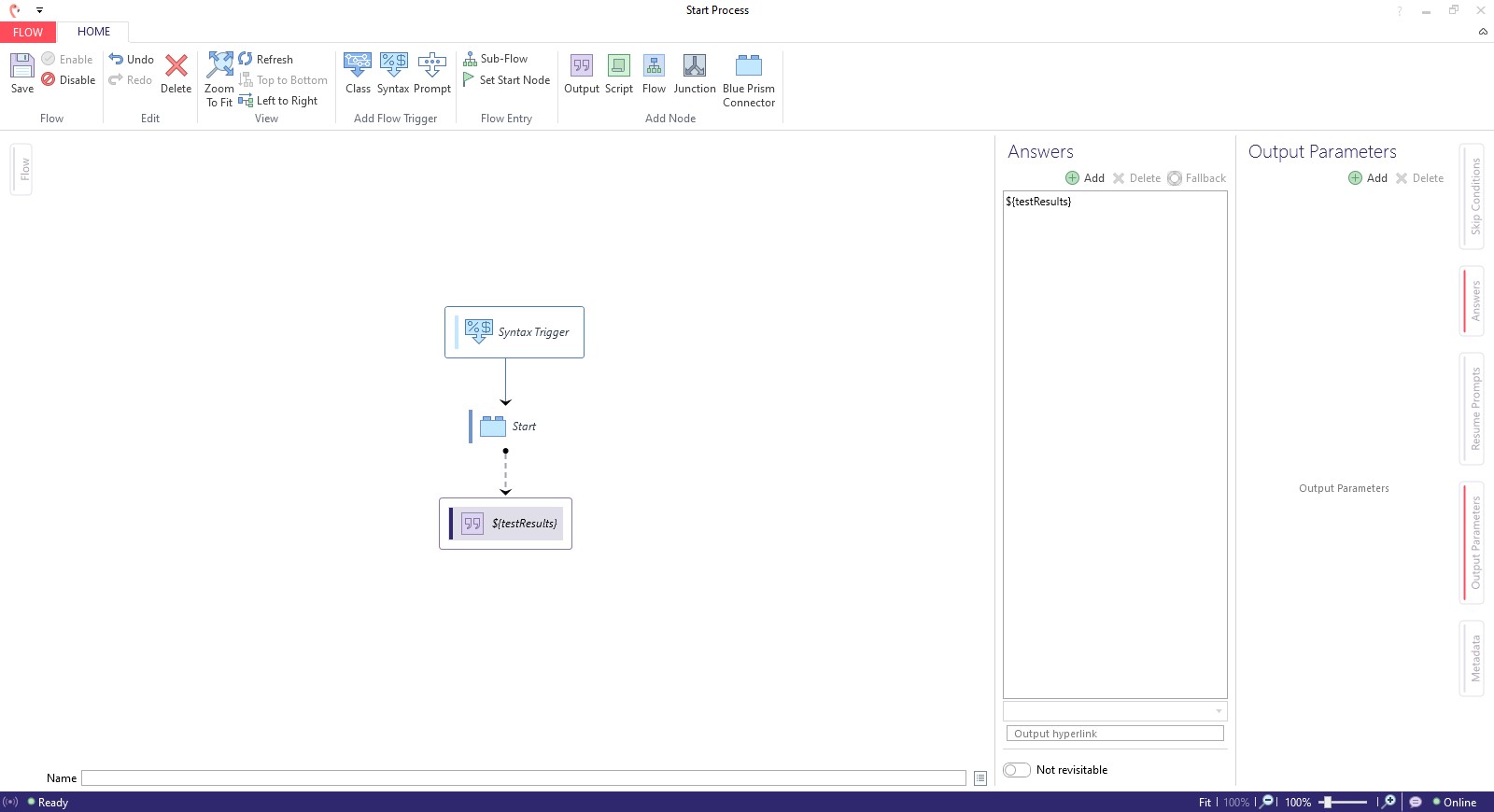Add a Prompt flow trigger

(x=432, y=73)
